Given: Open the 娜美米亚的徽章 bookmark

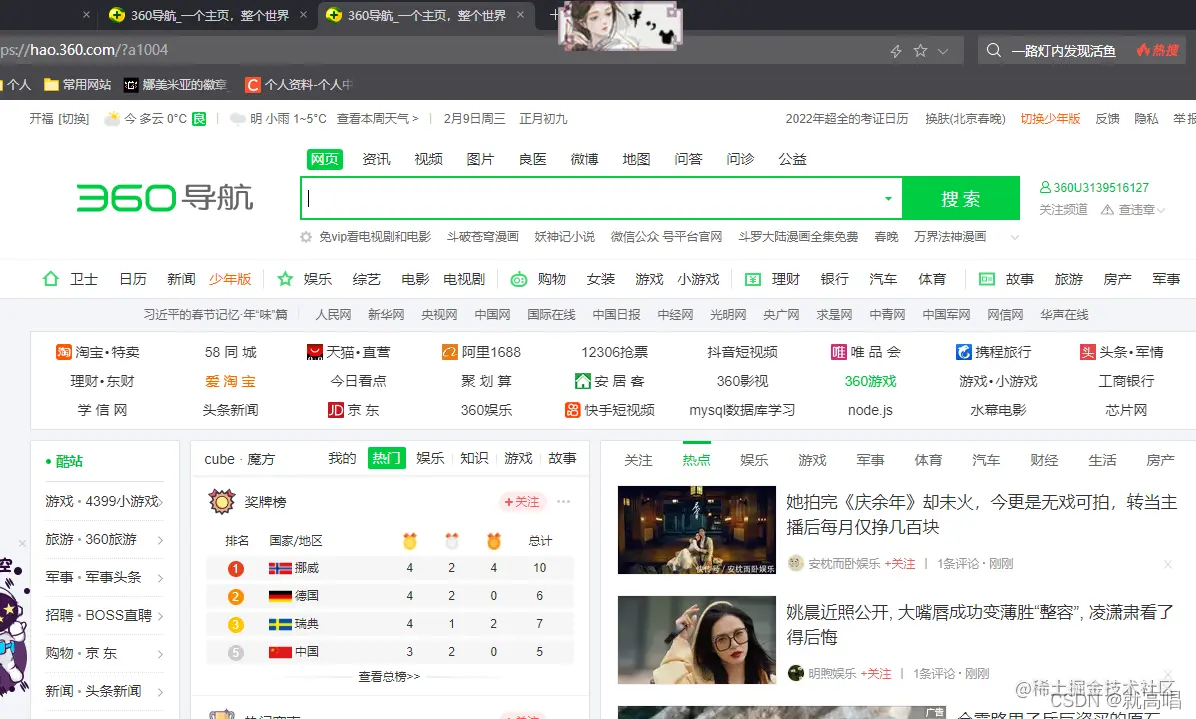Looking at the screenshot, I should click(x=176, y=85).
